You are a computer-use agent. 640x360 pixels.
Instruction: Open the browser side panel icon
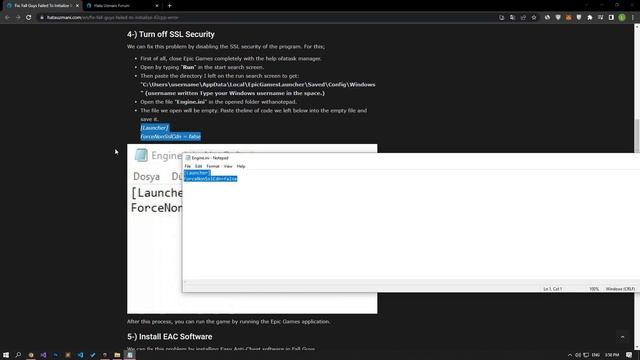tap(611, 18)
